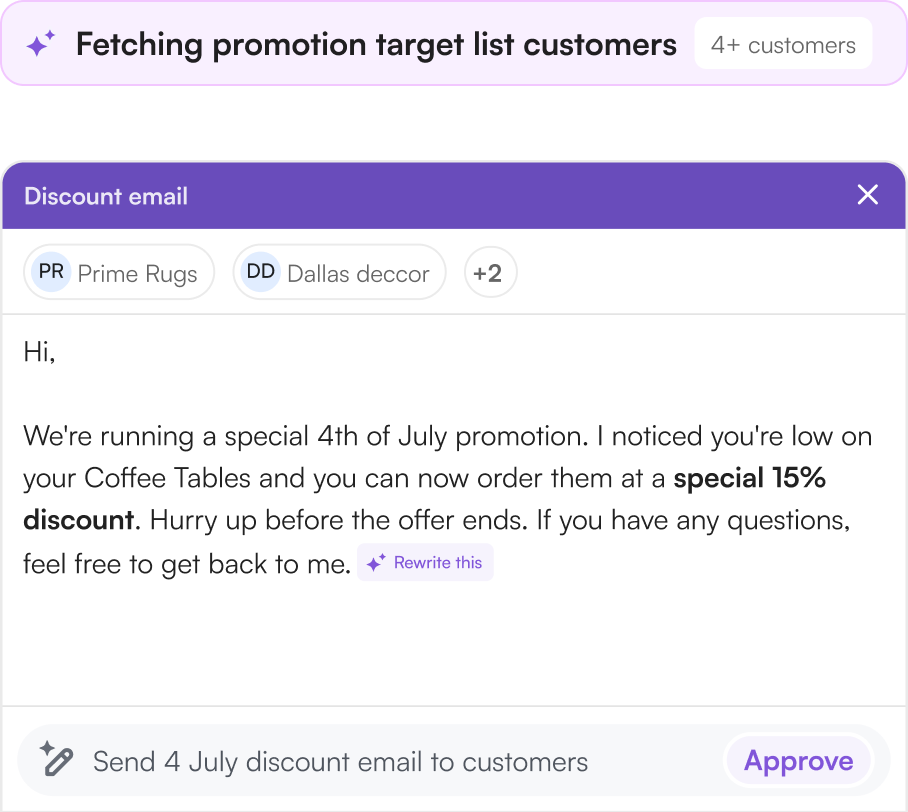
Task: Expand the +2 more recipients chip
Action: tap(490, 272)
